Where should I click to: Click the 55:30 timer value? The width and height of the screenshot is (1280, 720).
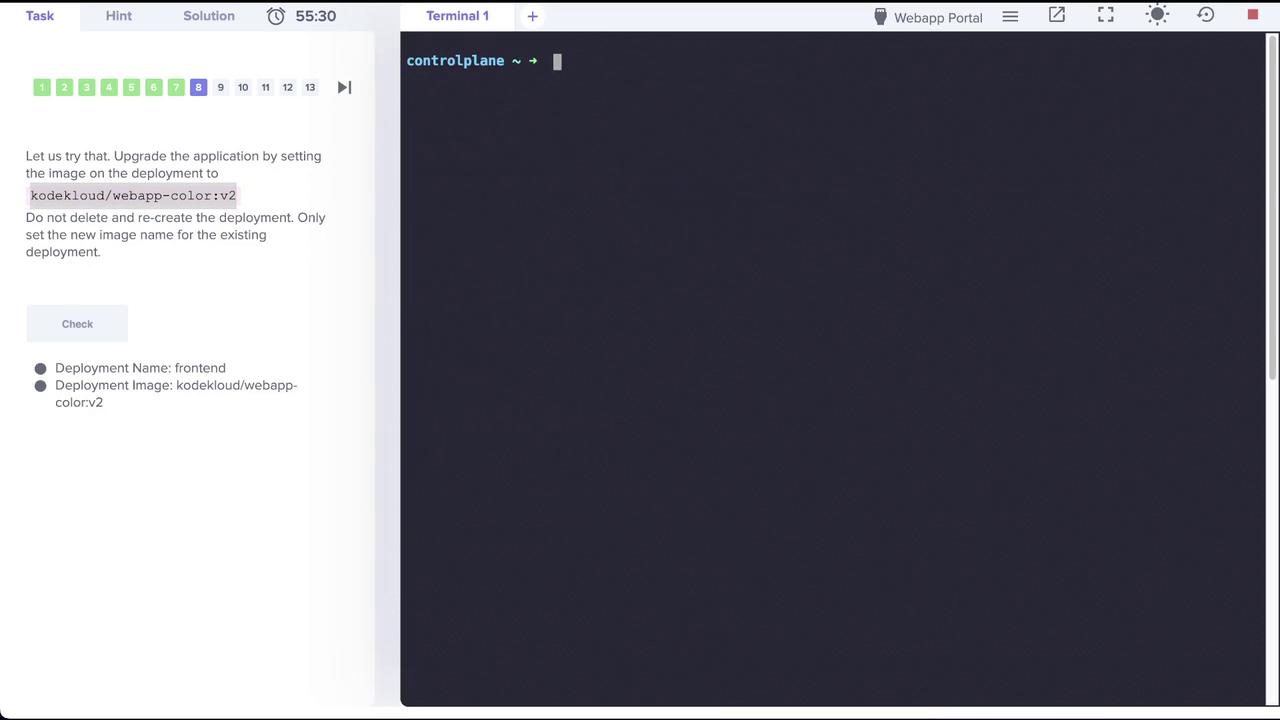click(x=316, y=16)
